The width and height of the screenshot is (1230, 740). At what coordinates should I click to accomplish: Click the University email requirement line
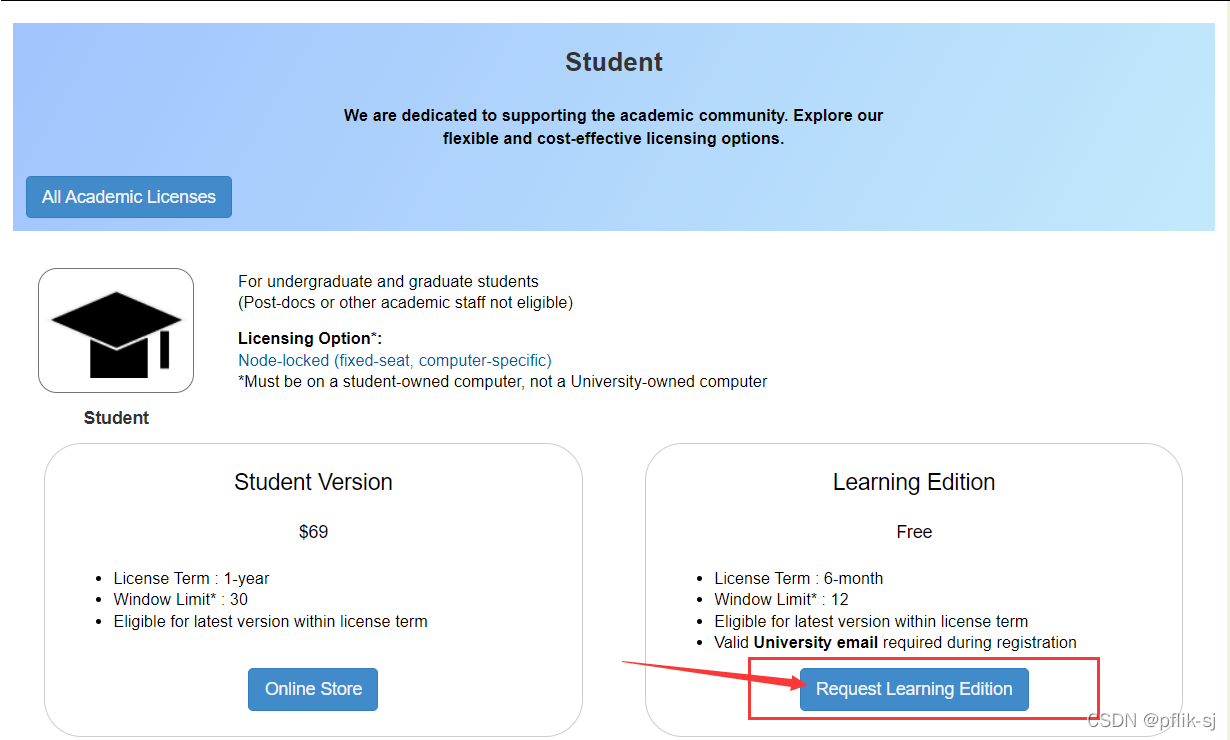895,643
